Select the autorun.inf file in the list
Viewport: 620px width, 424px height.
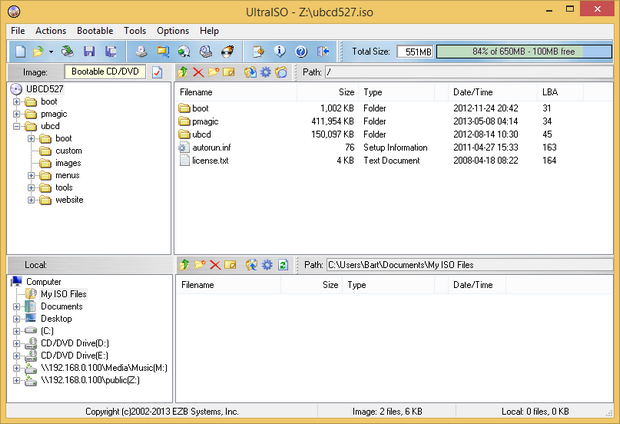[212, 148]
